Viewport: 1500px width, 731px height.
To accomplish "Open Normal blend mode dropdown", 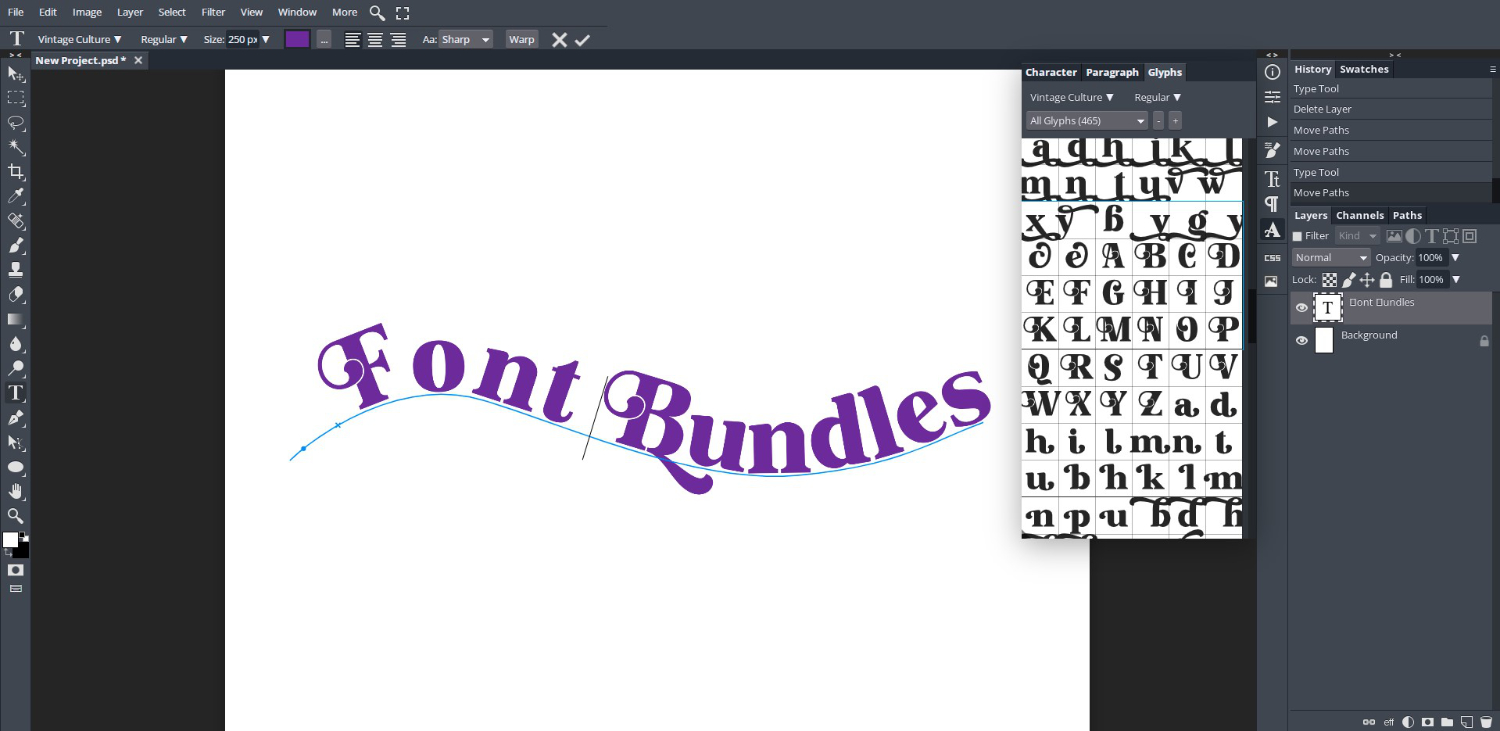I will [1331, 258].
